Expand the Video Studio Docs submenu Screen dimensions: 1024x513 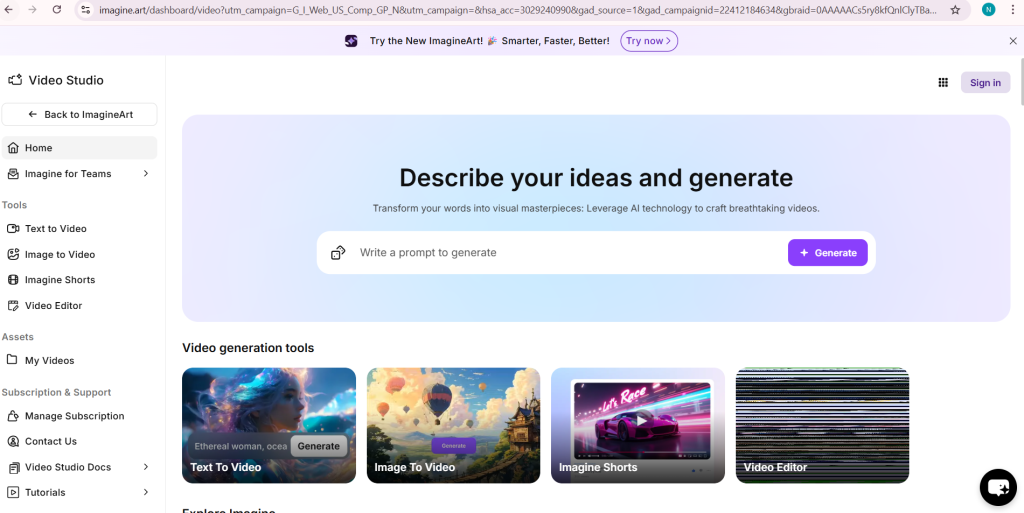pyautogui.click(x=146, y=467)
